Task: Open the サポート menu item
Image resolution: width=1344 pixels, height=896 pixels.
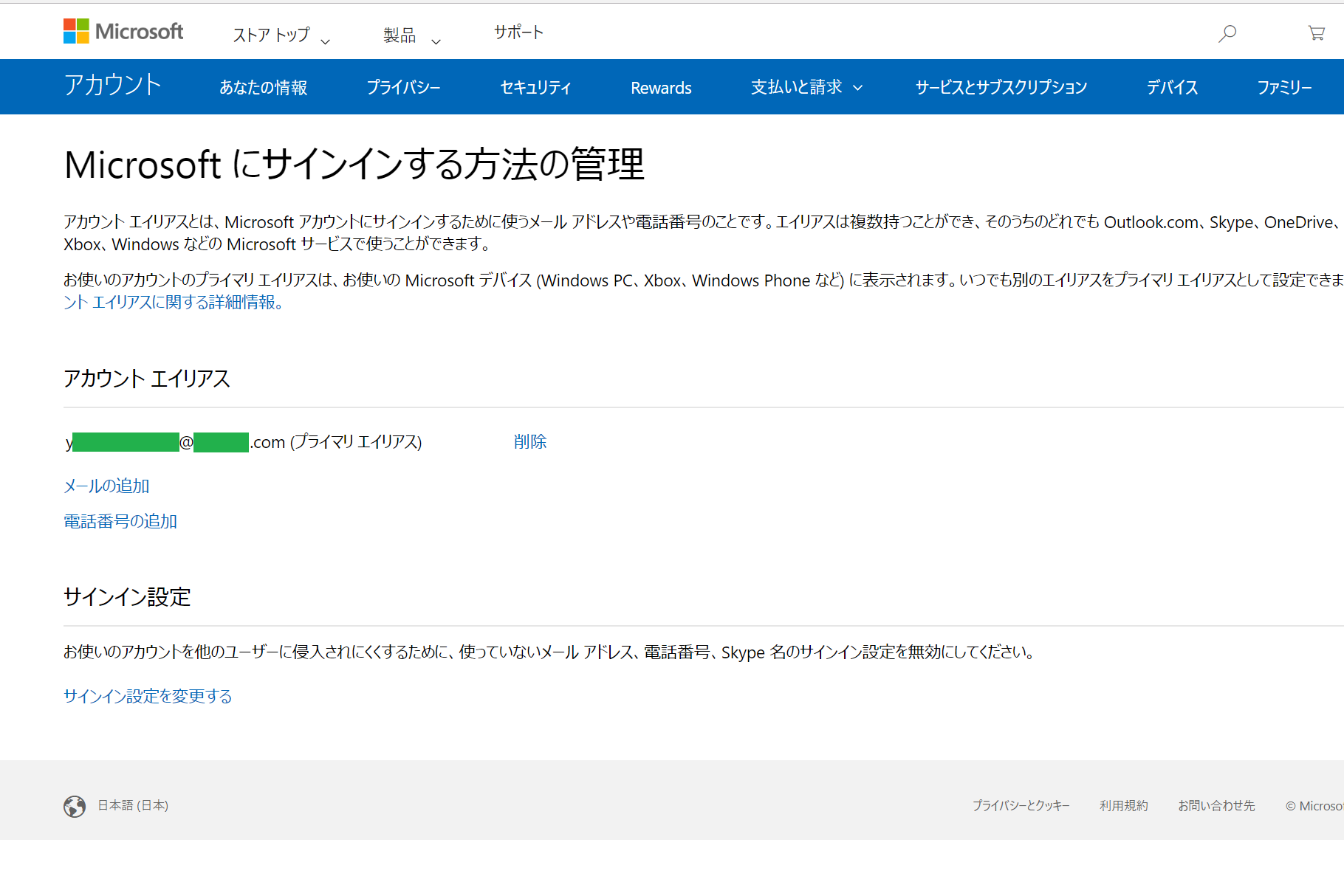Action: tap(518, 32)
